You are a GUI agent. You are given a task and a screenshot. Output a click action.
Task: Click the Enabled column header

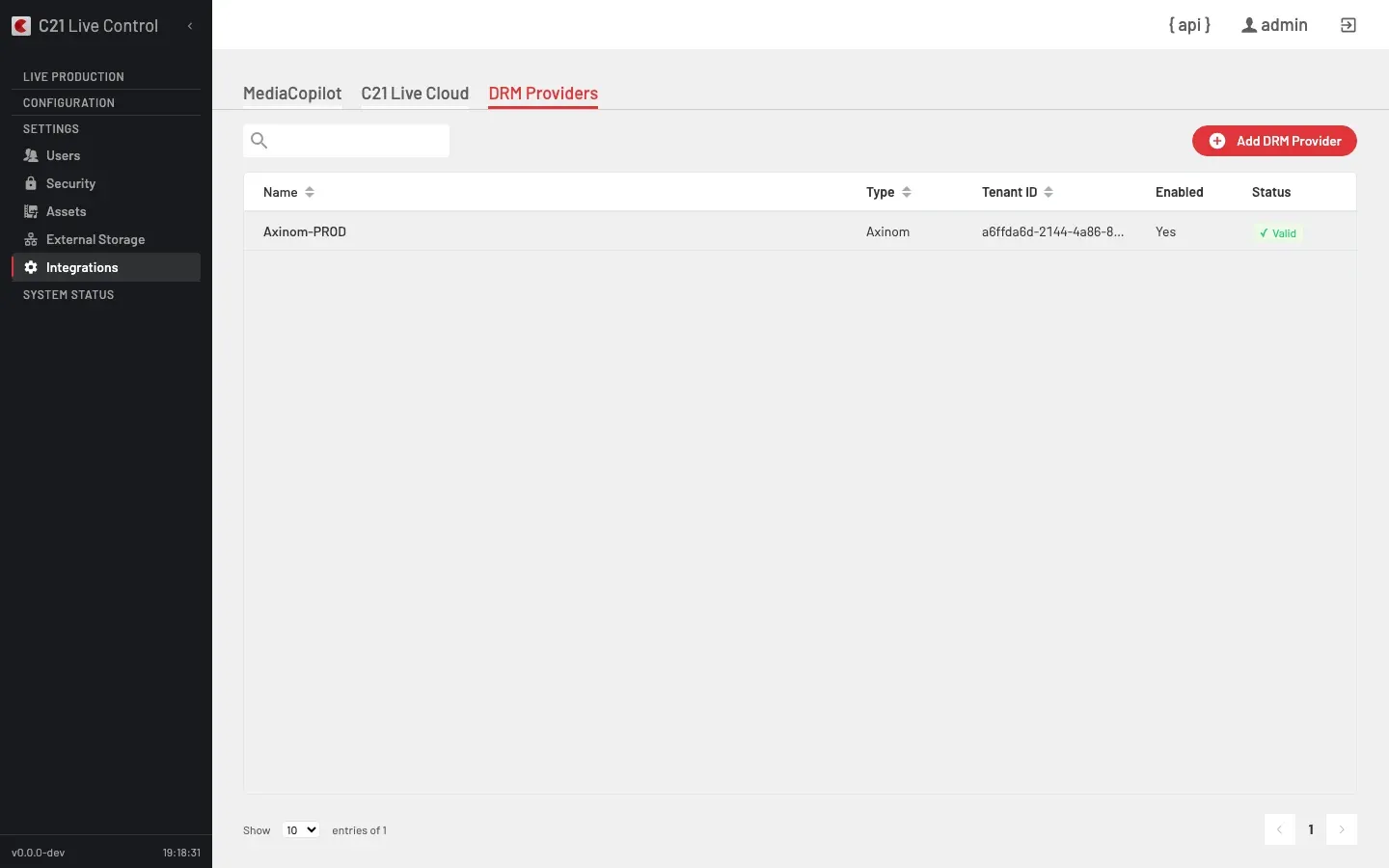pyautogui.click(x=1179, y=192)
